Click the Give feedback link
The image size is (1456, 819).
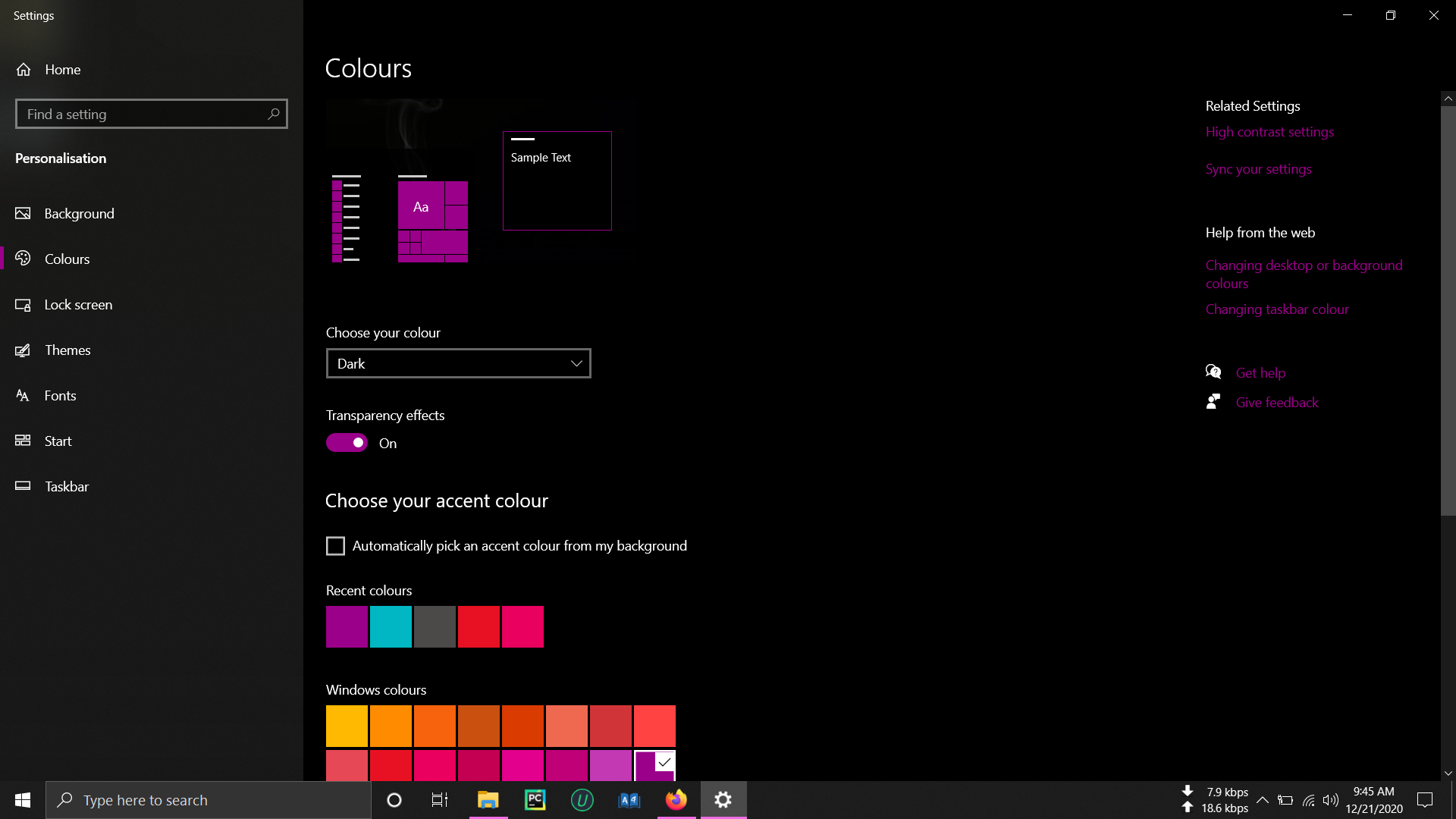coord(1277,403)
